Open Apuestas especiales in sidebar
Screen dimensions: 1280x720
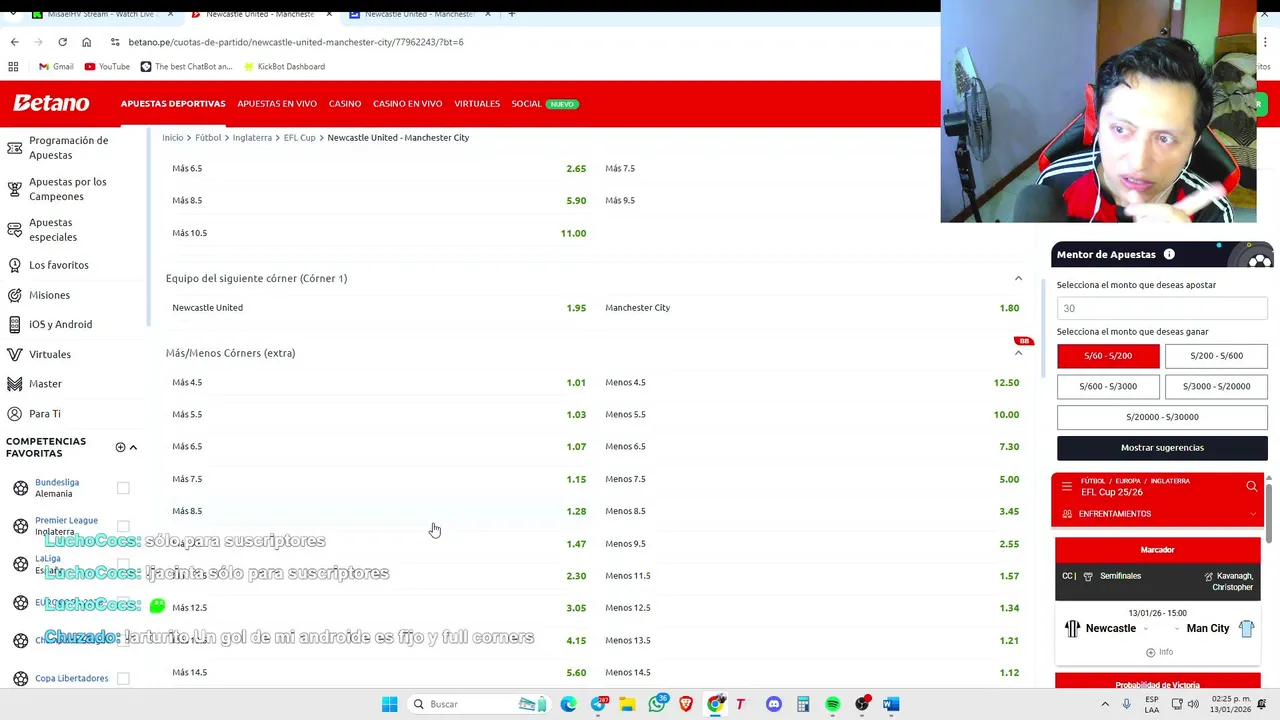pos(53,230)
